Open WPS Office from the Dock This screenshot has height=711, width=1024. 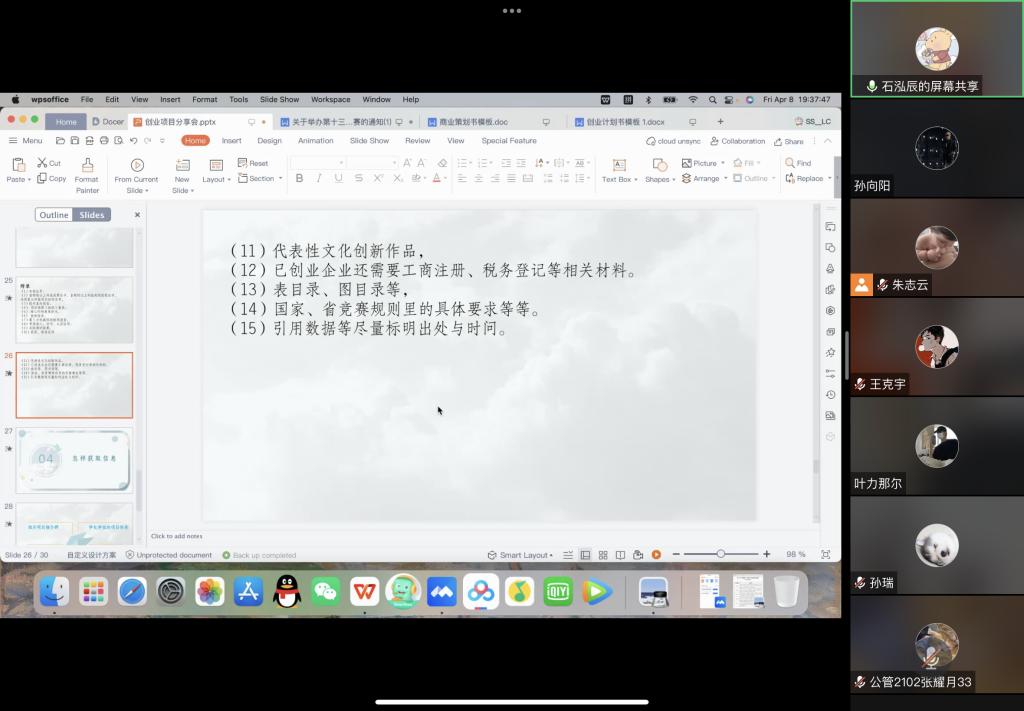click(x=363, y=592)
